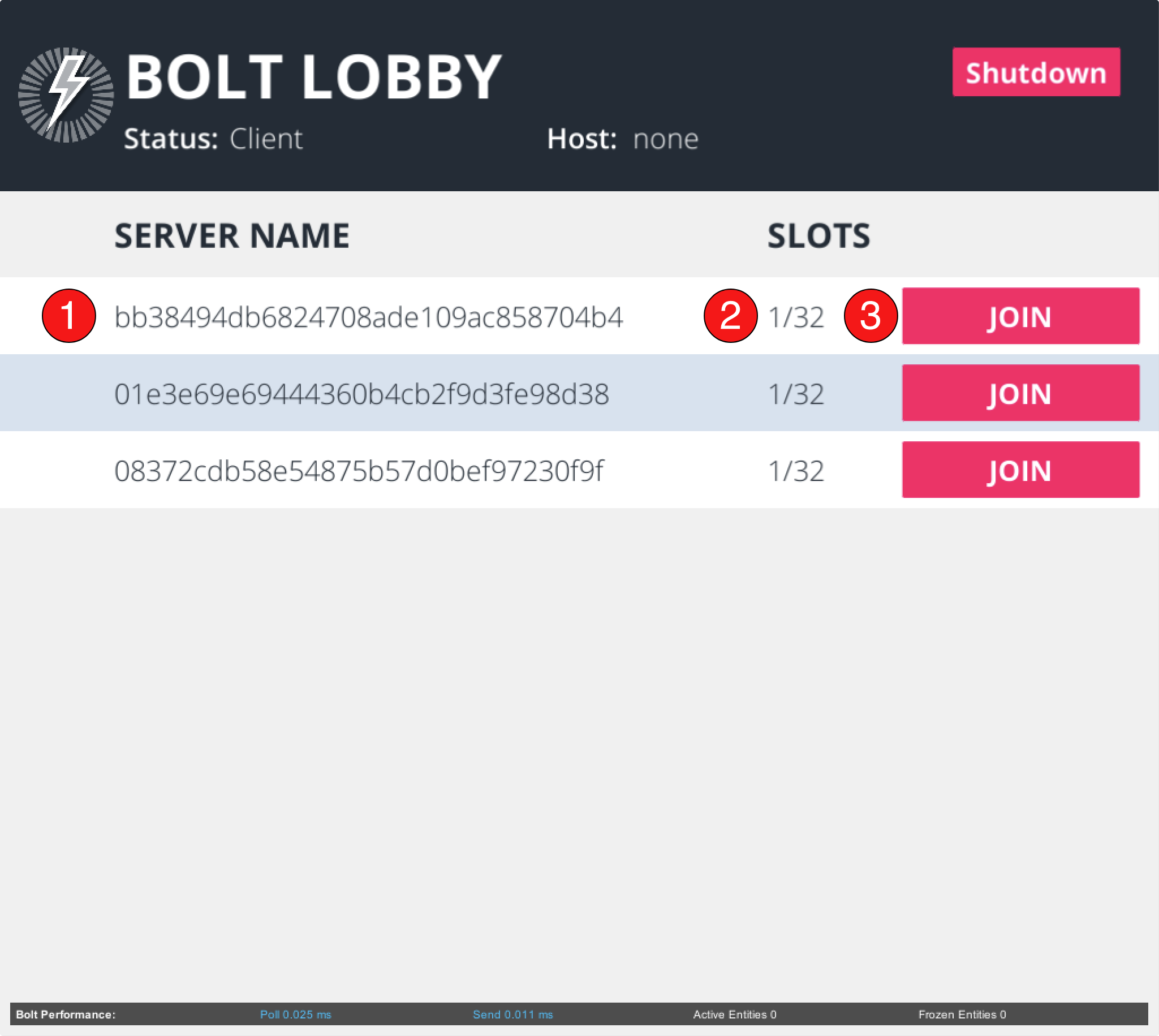Select server name bb38494db6824708ade109ac858704b4

pos(369,317)
